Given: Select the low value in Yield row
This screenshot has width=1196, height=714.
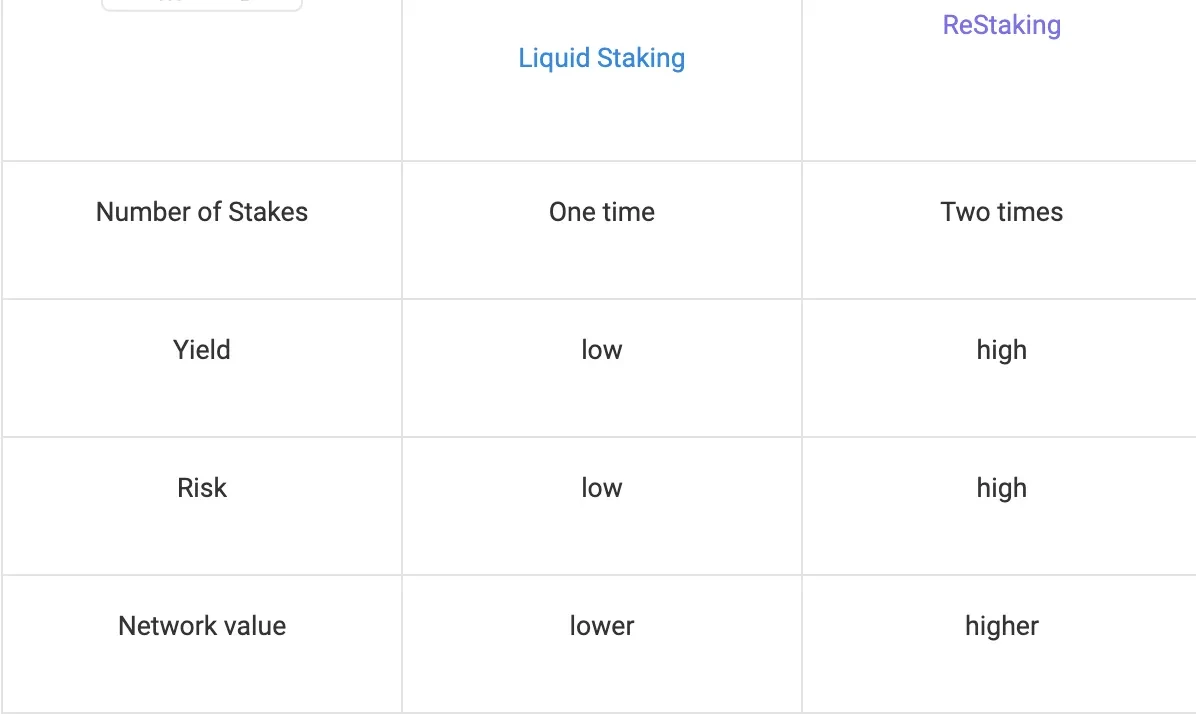Looking at the screenshot, I should (x=601, y=350).
